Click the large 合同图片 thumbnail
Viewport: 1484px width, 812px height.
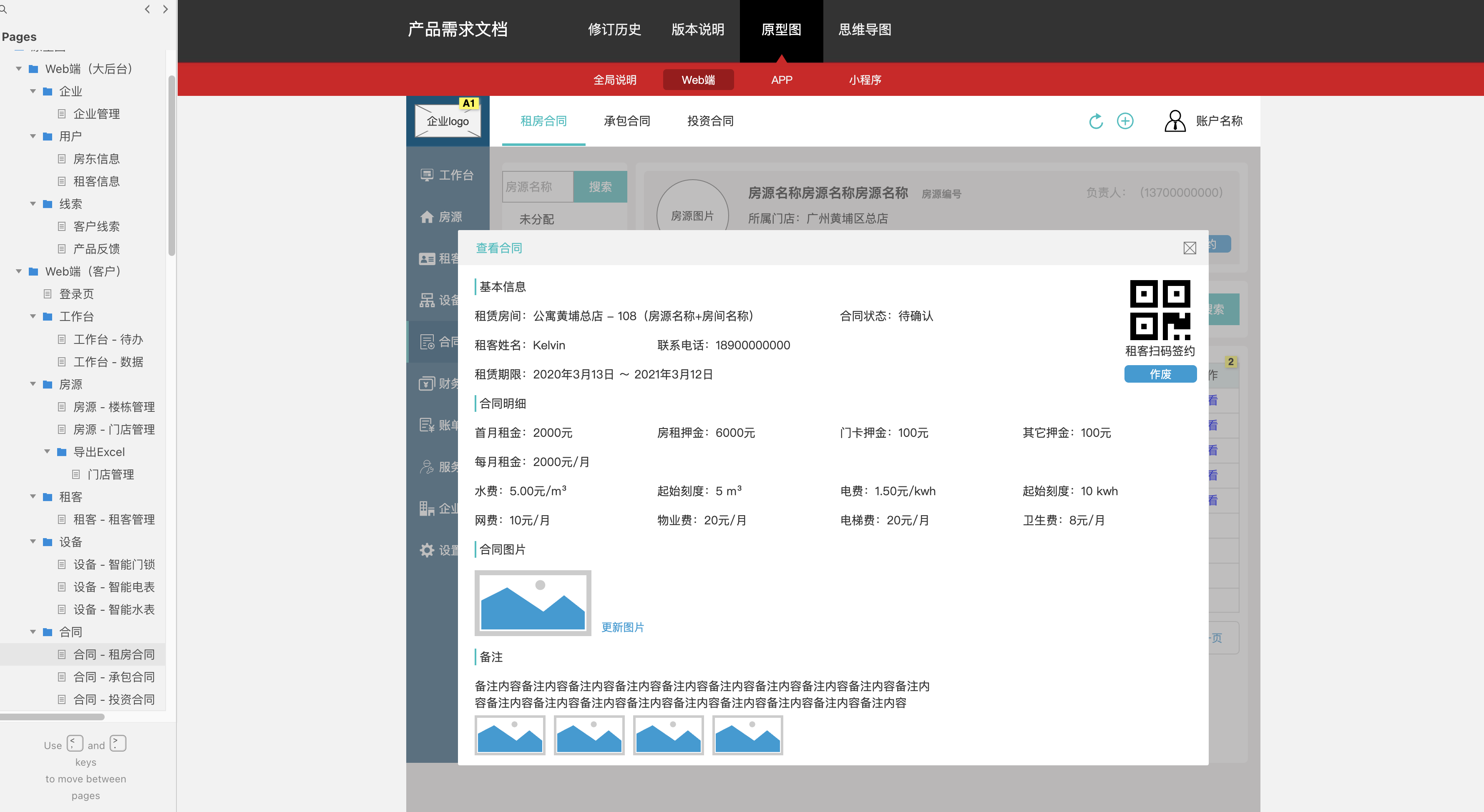[x=533, y=603]
